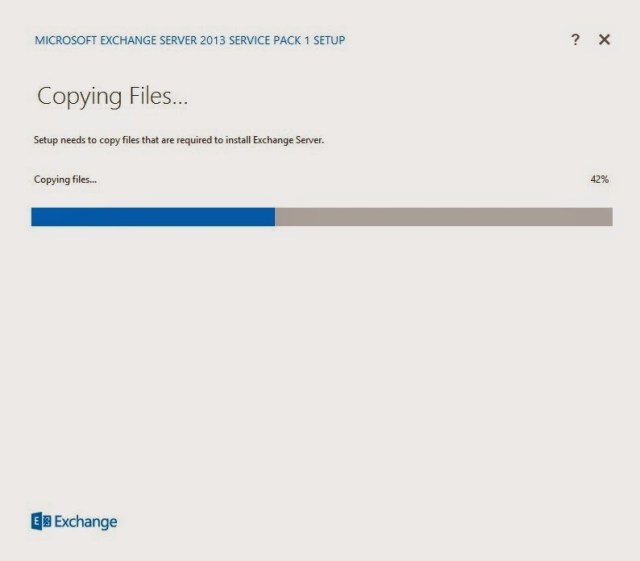Close the Exchange Server setup window
This screenshot has width=640, height=561.
point(604,39)
